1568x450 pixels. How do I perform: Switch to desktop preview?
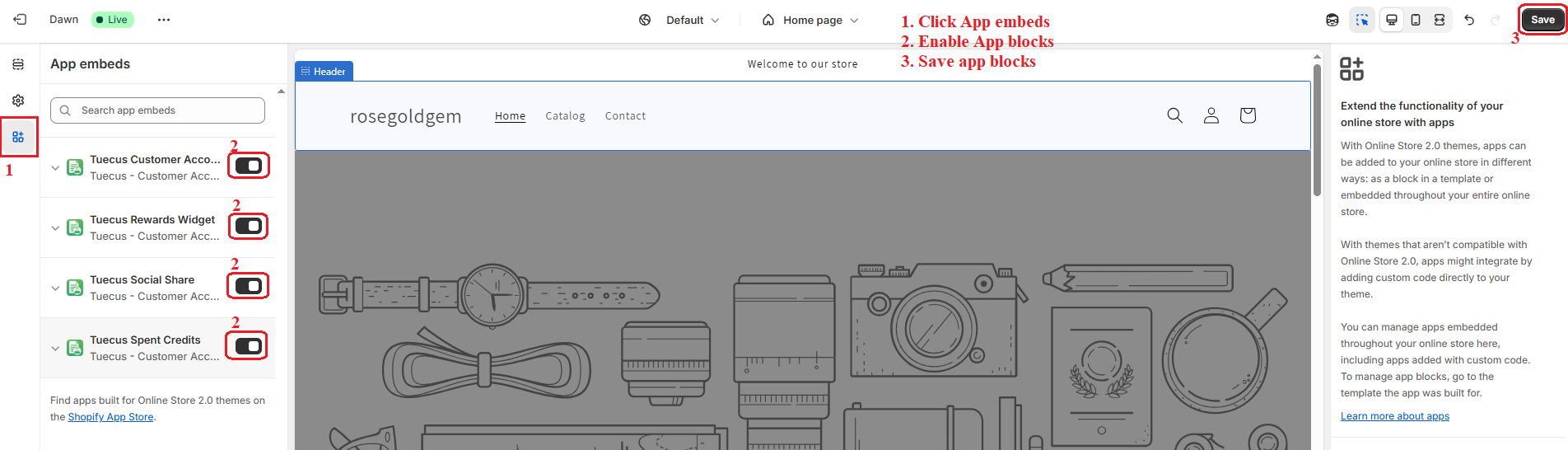tap(1392, 20)
